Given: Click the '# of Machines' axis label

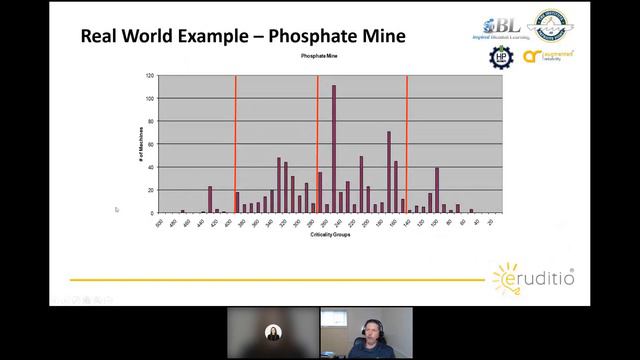Looking at the screenshot, I should (141, 144).
